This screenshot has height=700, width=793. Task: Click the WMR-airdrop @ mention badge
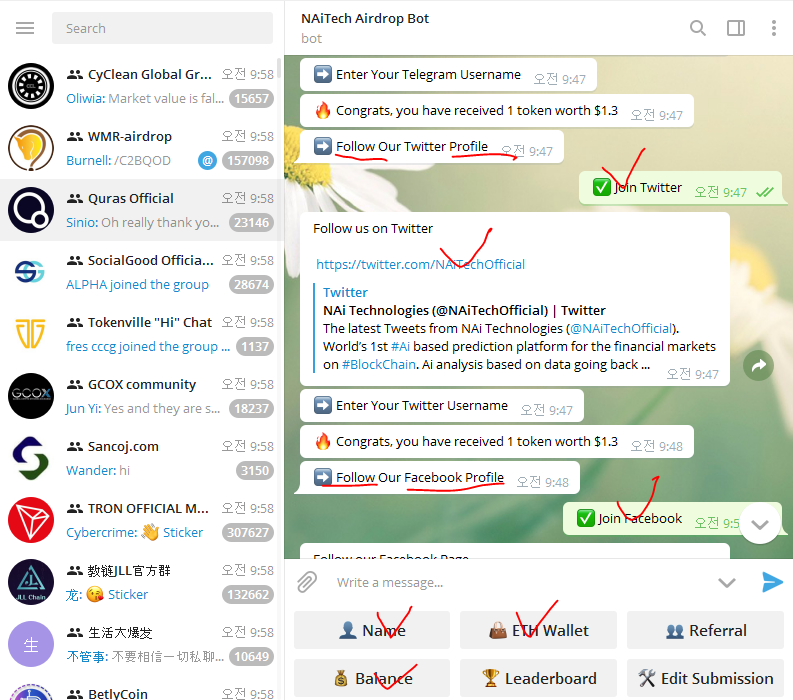[207, 161]
